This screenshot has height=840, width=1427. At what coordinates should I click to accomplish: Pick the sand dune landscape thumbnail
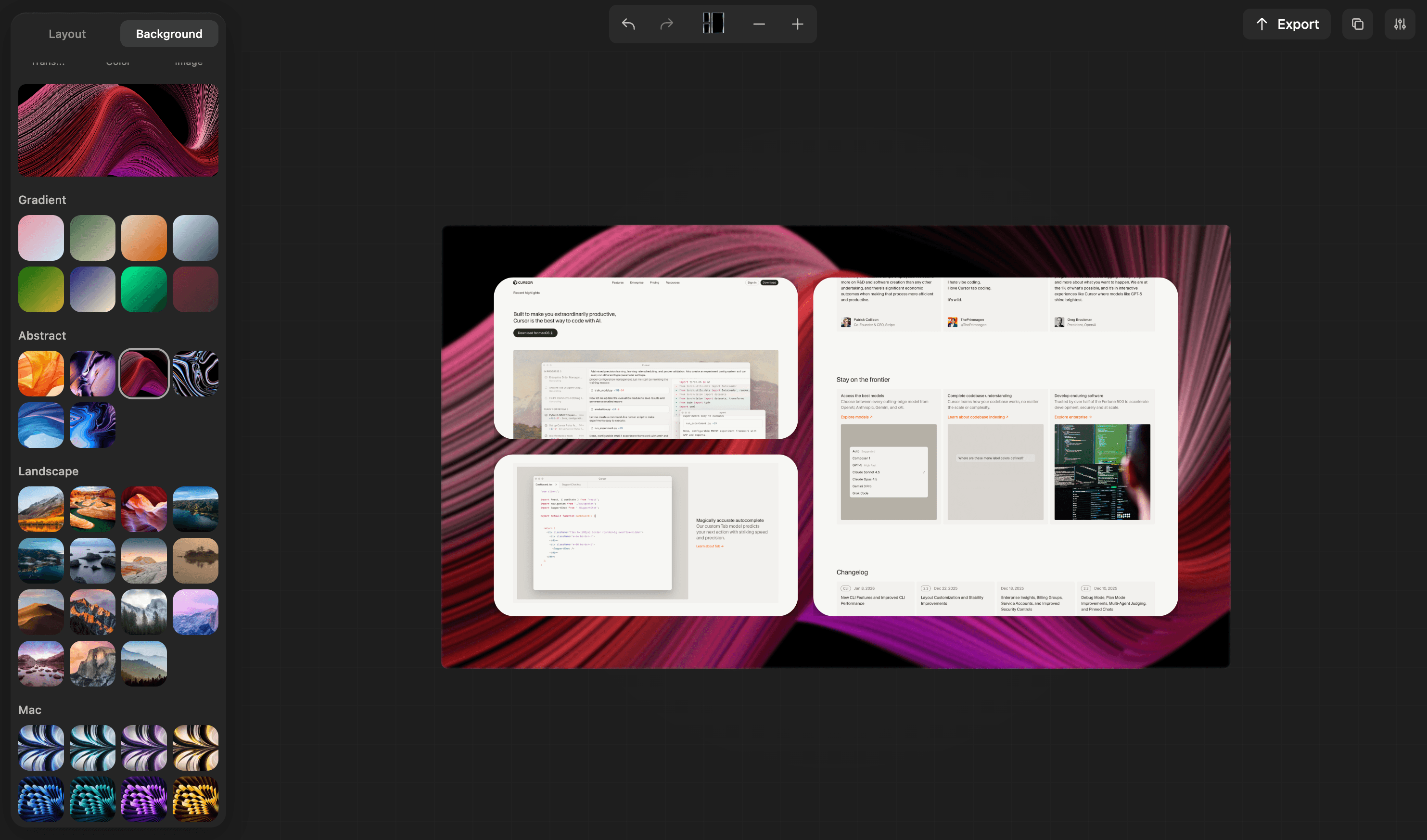41,612
